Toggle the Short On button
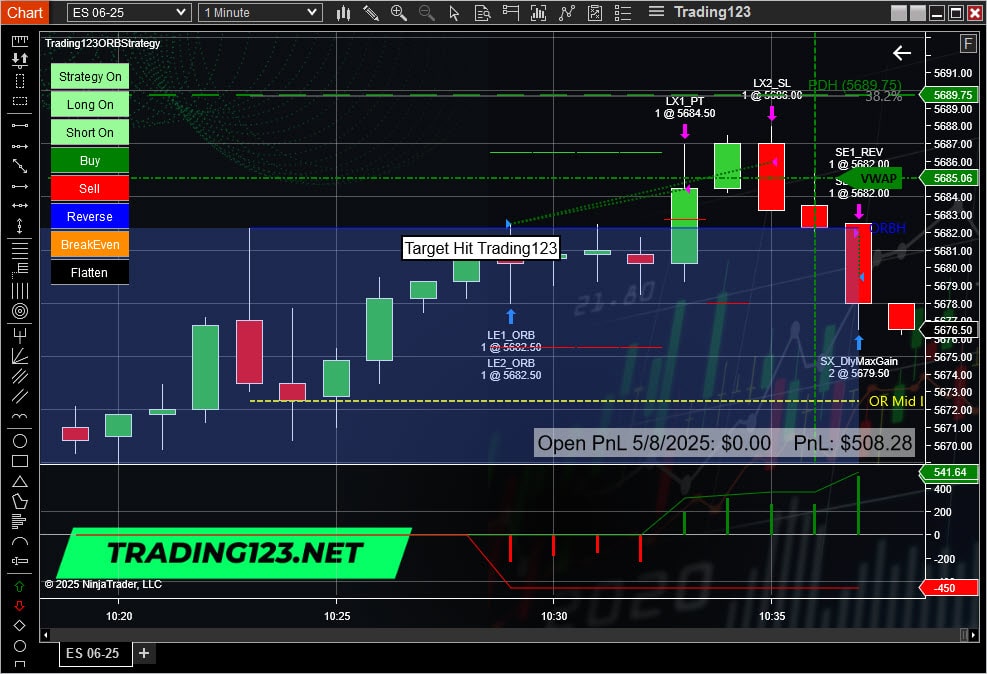Viewport: 987px width, 674px height. pyautogui.click(x=89, y=132)
